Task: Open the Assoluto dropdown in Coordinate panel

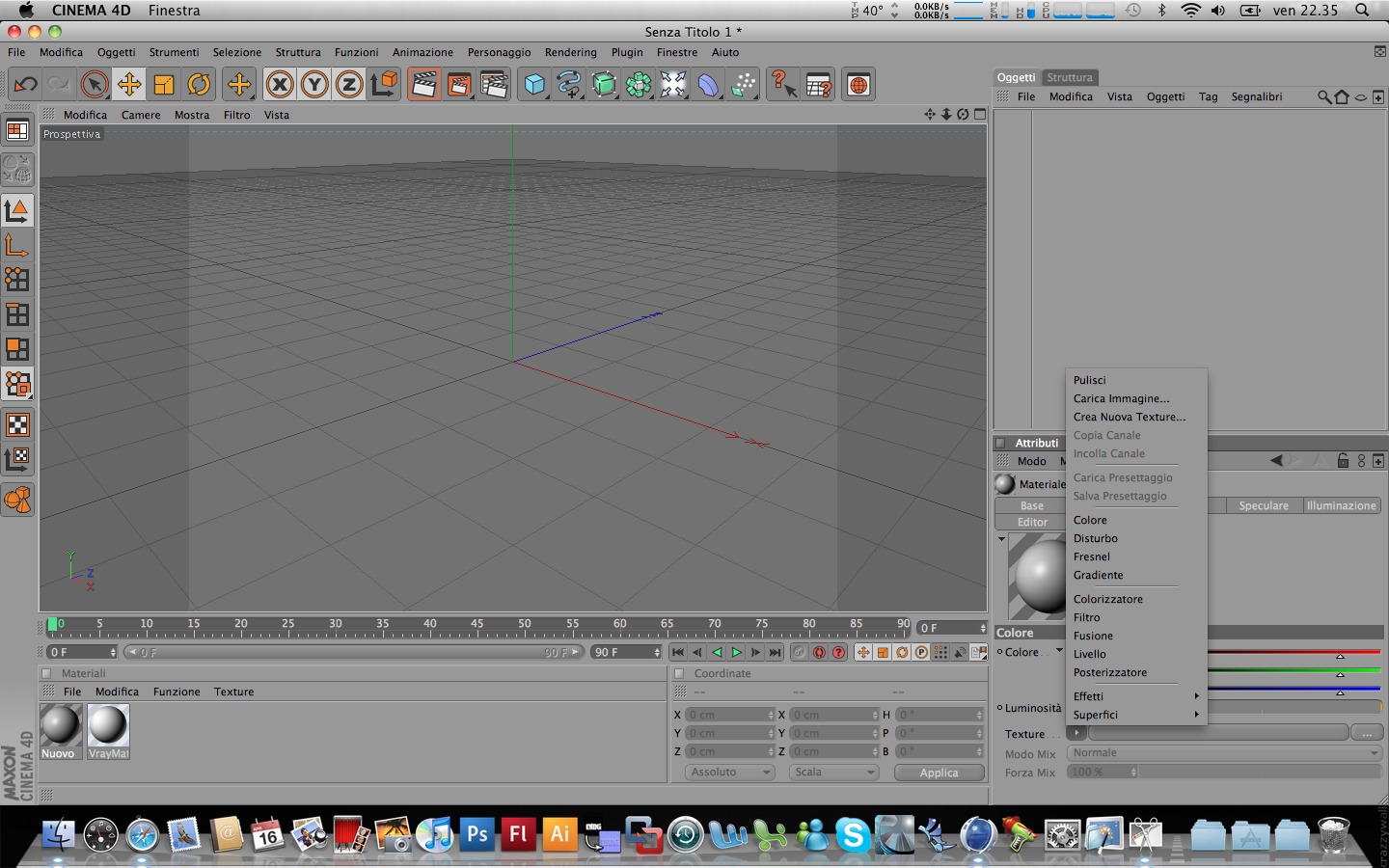Action: click(730, 773)
